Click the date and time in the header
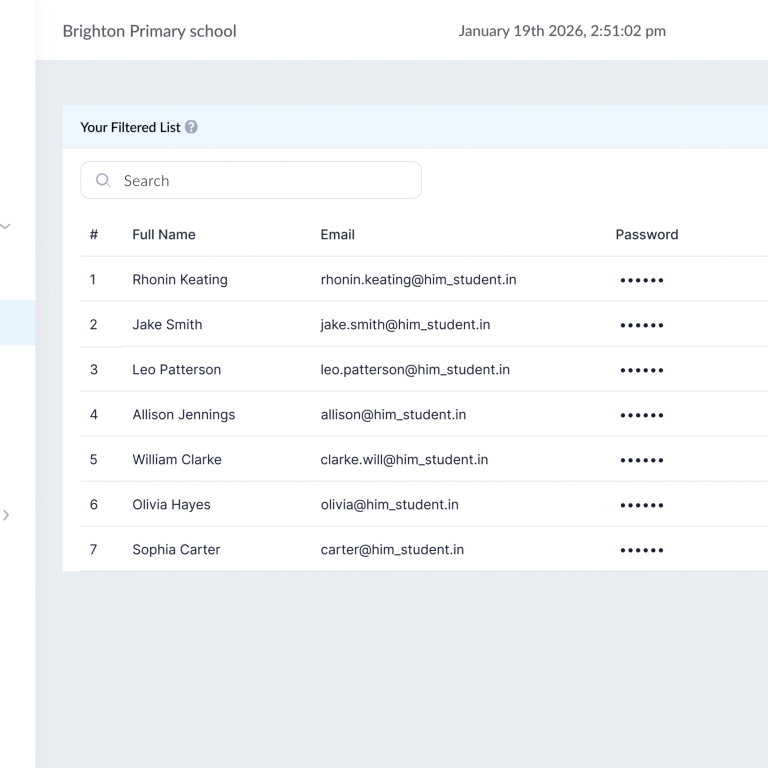Viewport: 768px width, 768px height. click(x=562, y=31)
